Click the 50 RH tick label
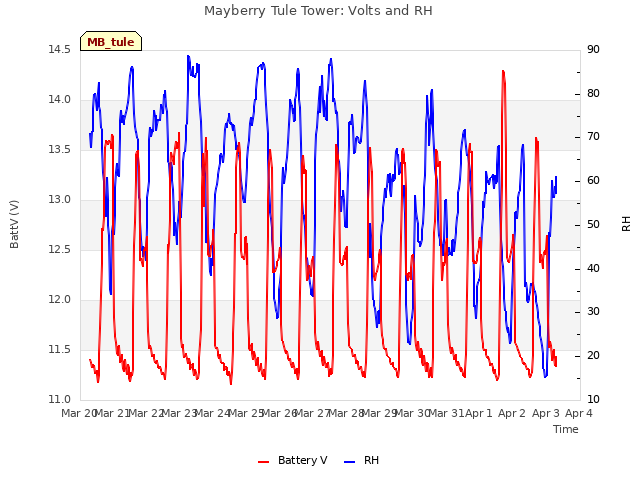Image resolution: width=640 pixels, height=480 pixels. tap(593, 224)
